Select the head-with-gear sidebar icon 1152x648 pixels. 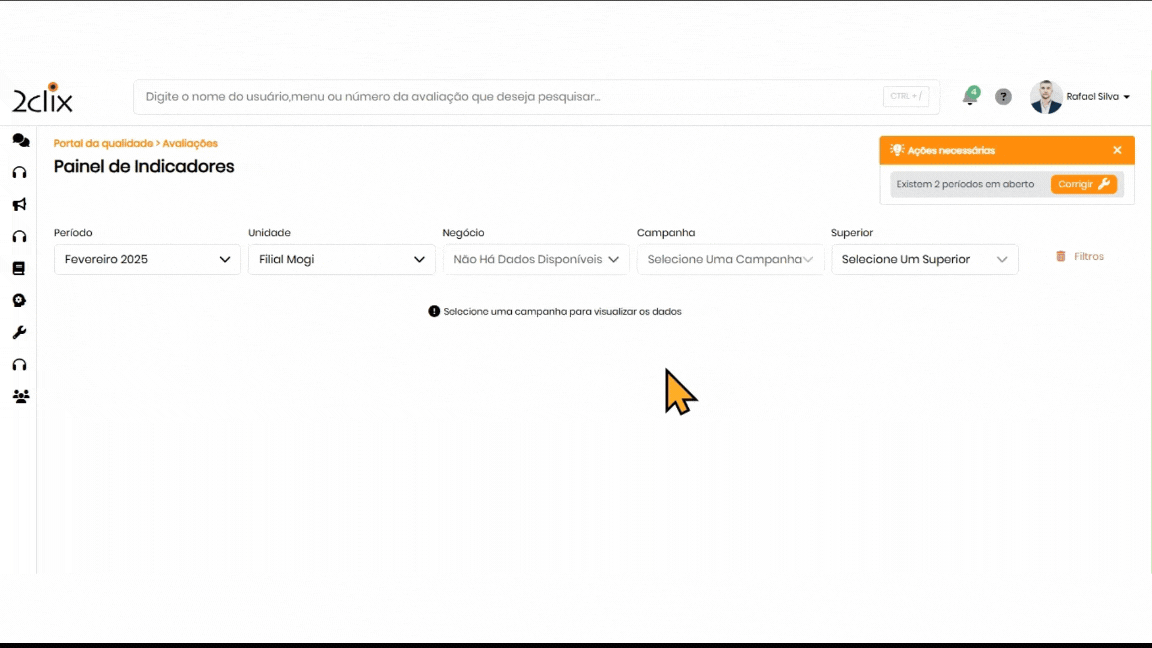coord(19,301)
